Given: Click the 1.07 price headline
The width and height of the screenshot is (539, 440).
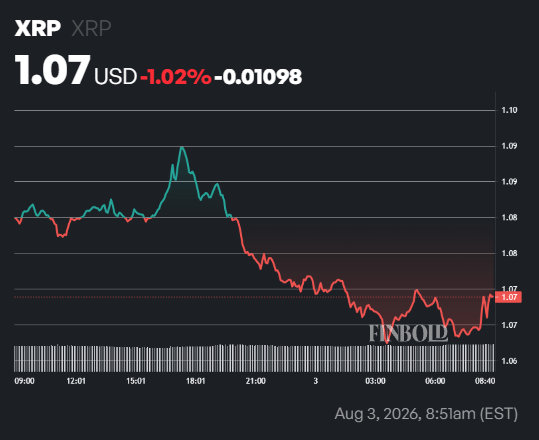Looking at the screenshot, I should coord(52,70).
